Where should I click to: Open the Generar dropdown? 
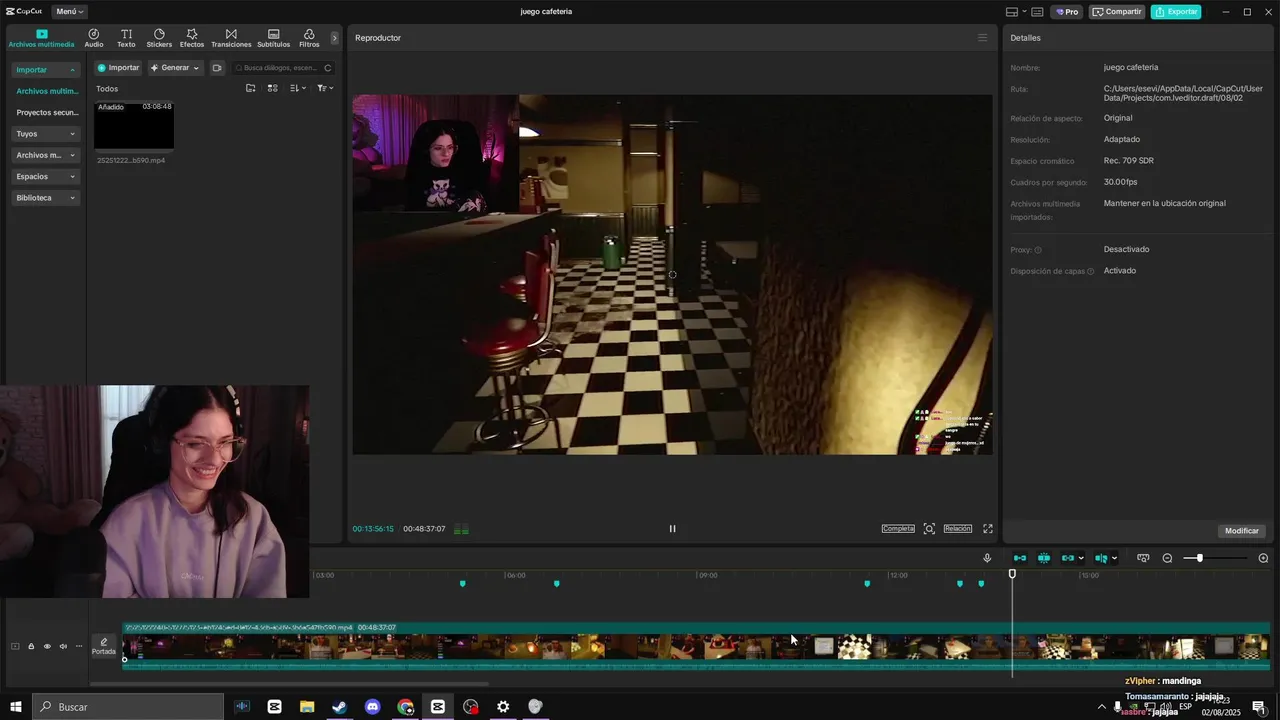click(175, 68)
